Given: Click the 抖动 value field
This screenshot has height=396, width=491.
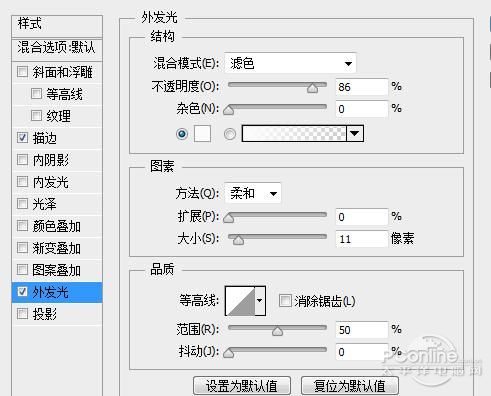Looking at the screenshot, I should tap(362, 352).
